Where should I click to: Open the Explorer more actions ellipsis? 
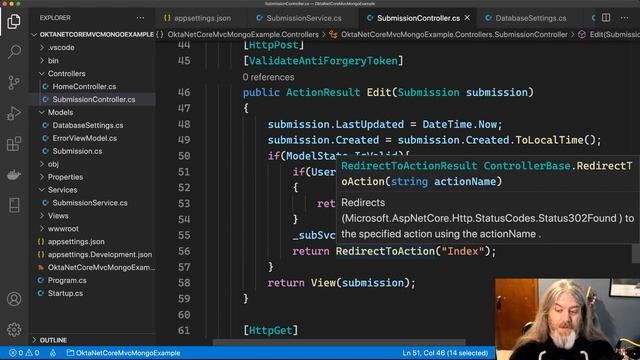[x=140, y=18]
